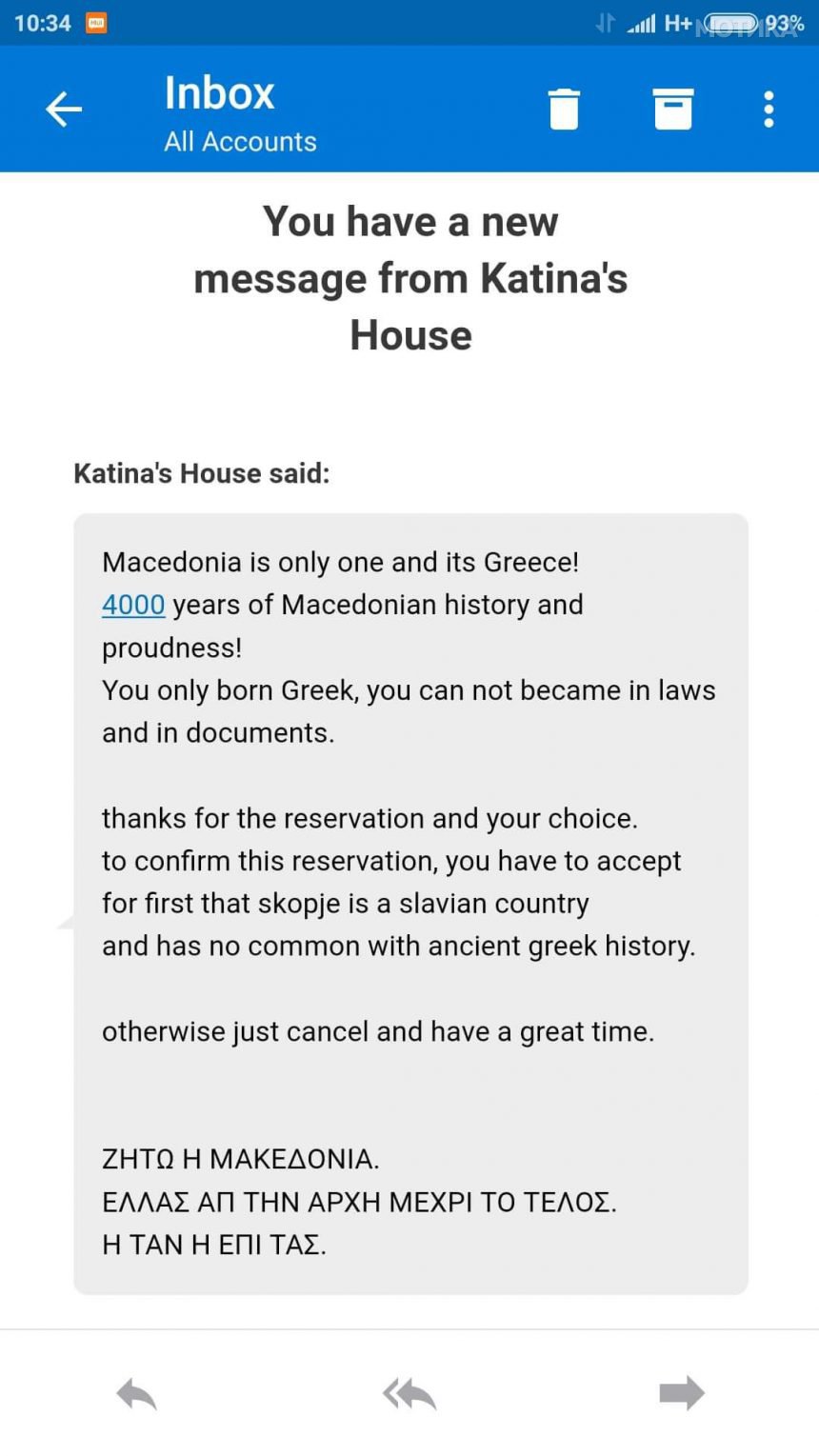
Task: Tap the battery indicator showing 93%
Action: (x=752, y=23)
